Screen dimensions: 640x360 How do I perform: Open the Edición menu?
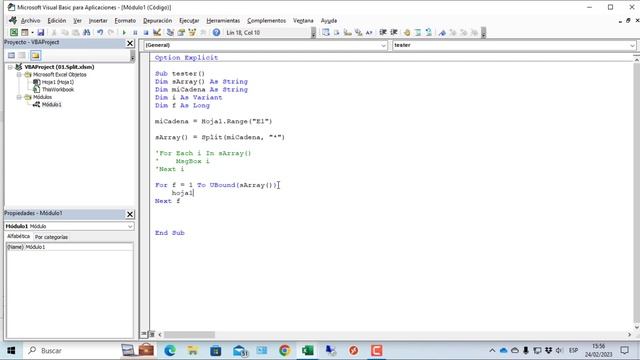[57, 20]
